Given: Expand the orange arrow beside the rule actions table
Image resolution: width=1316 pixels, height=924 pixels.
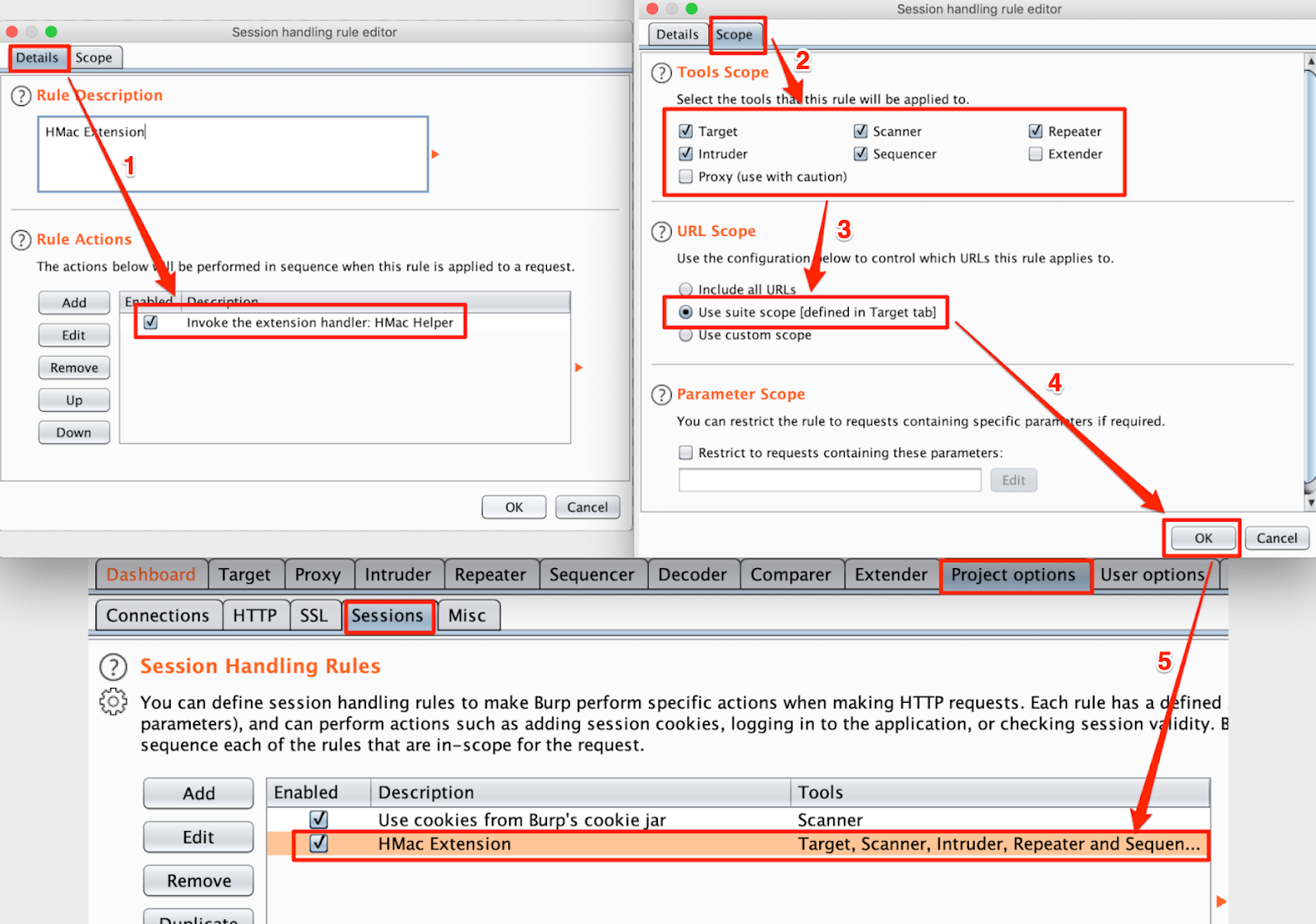Looking at the screenshot, I should click(579, 367).
